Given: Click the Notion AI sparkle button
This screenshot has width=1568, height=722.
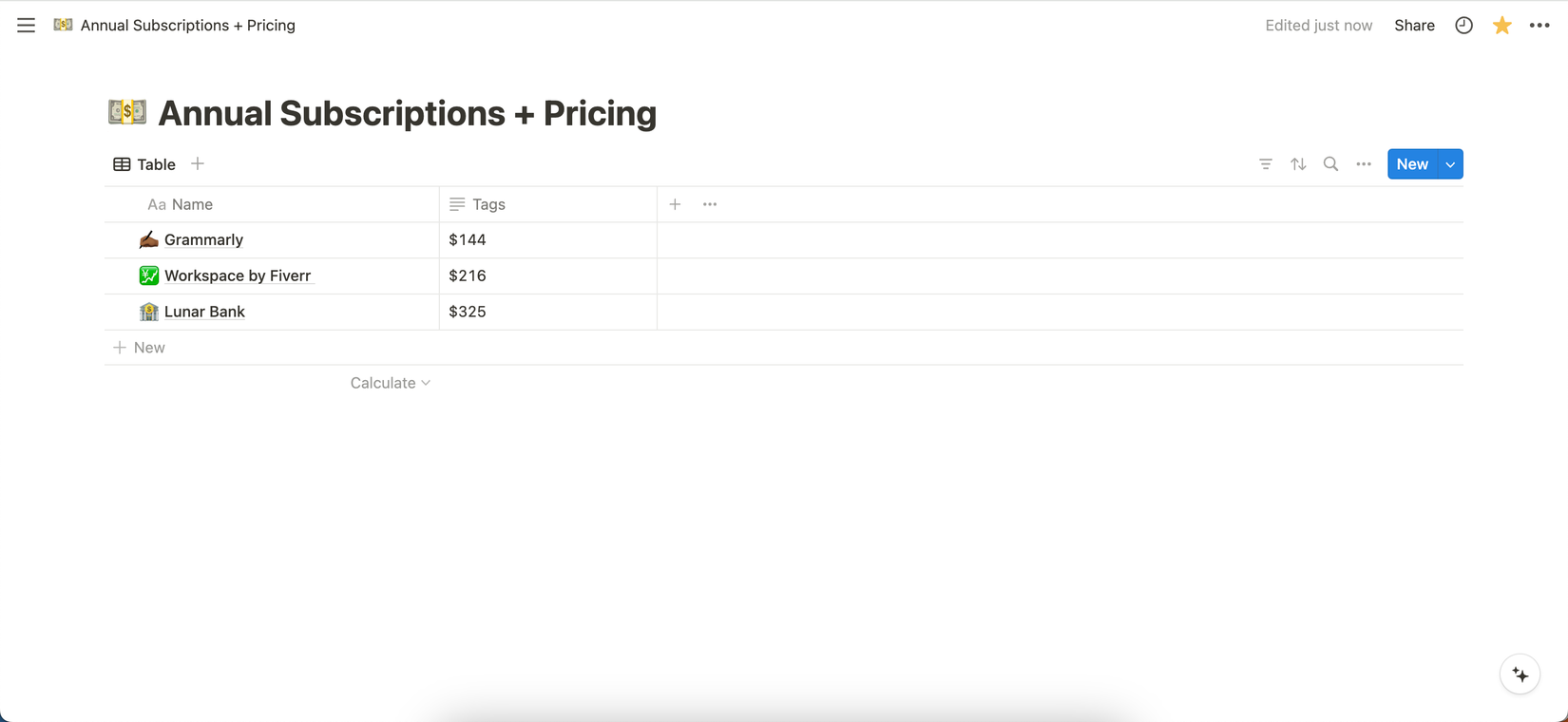Looking at the screenshot, I should (1520, 674).
